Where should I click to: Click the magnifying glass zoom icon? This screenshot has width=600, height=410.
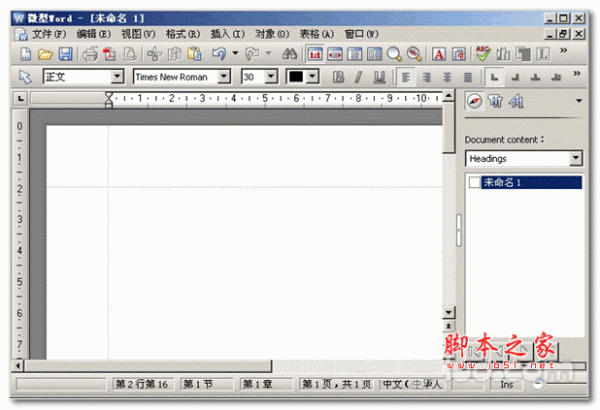coord(394,54)
